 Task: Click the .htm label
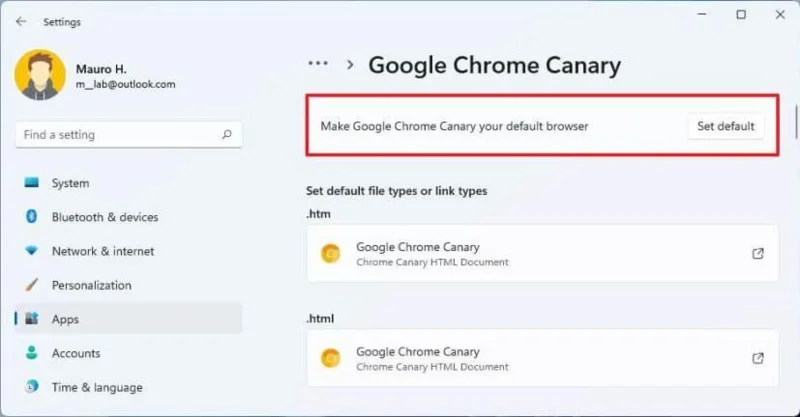click(x=318, y=214)
